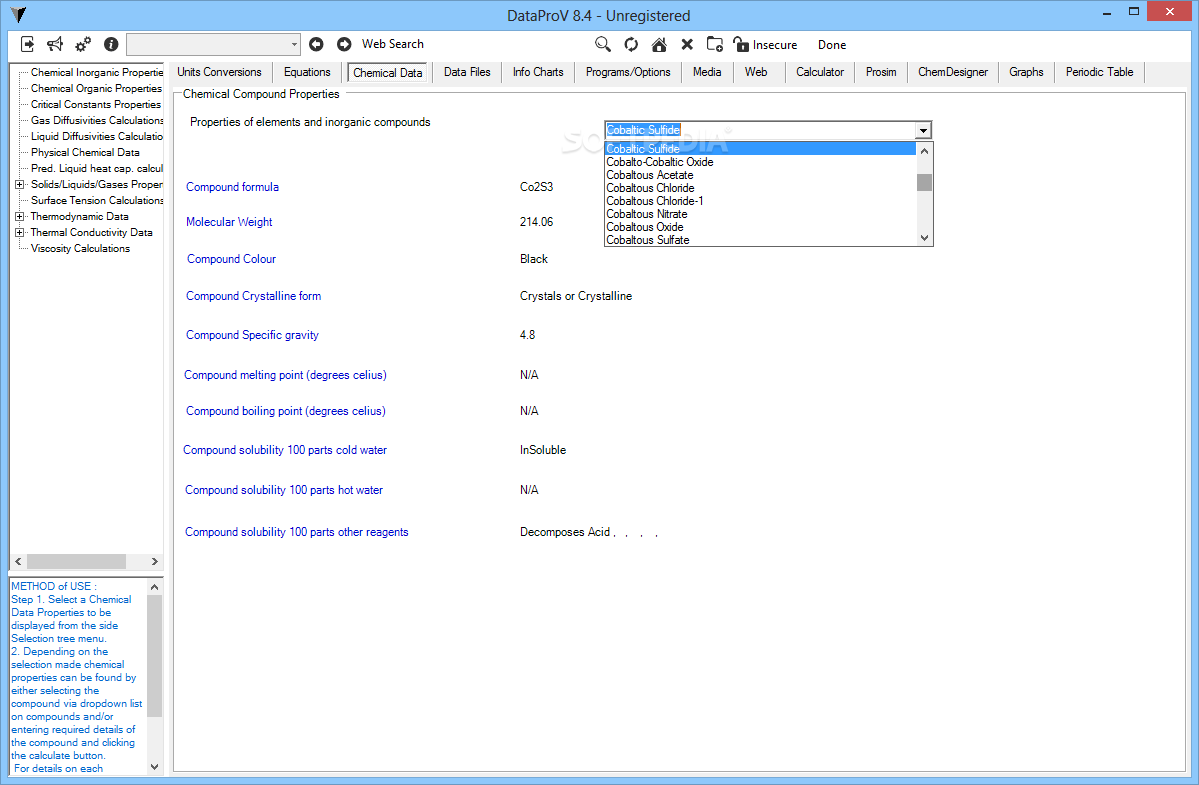Select Liquid Diffusivities Calculations tree item
Image resolution: width=1199 pixels, height=785 pixels.
[97, 137]
